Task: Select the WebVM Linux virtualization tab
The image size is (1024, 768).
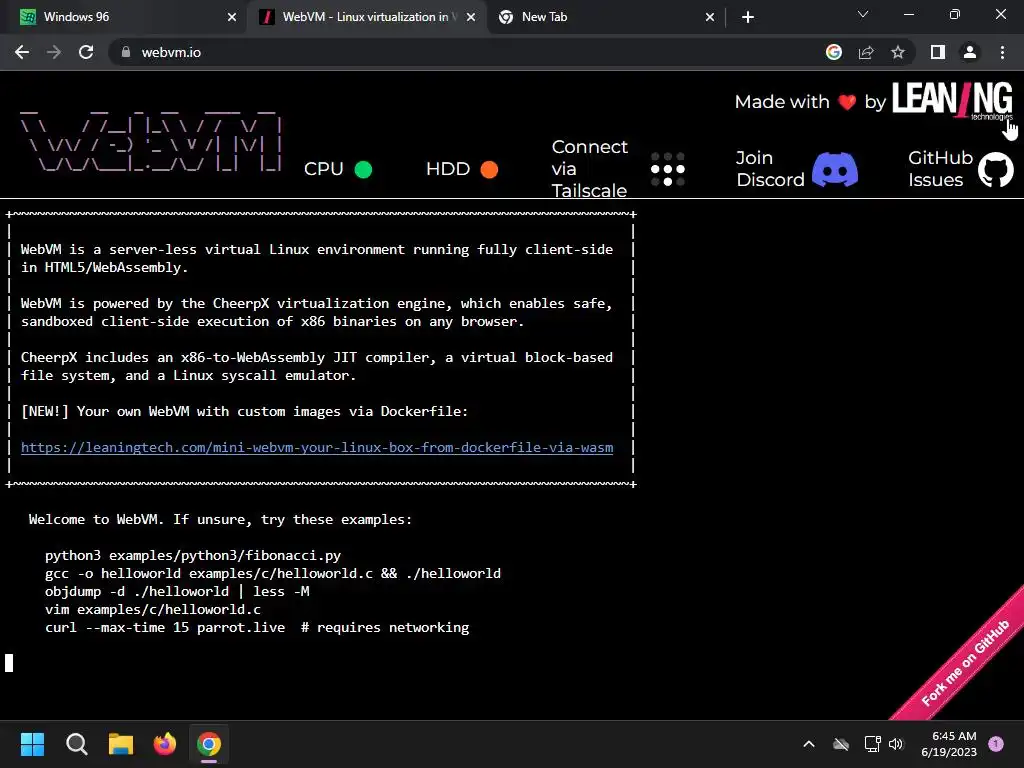Action: coord(366,17)
